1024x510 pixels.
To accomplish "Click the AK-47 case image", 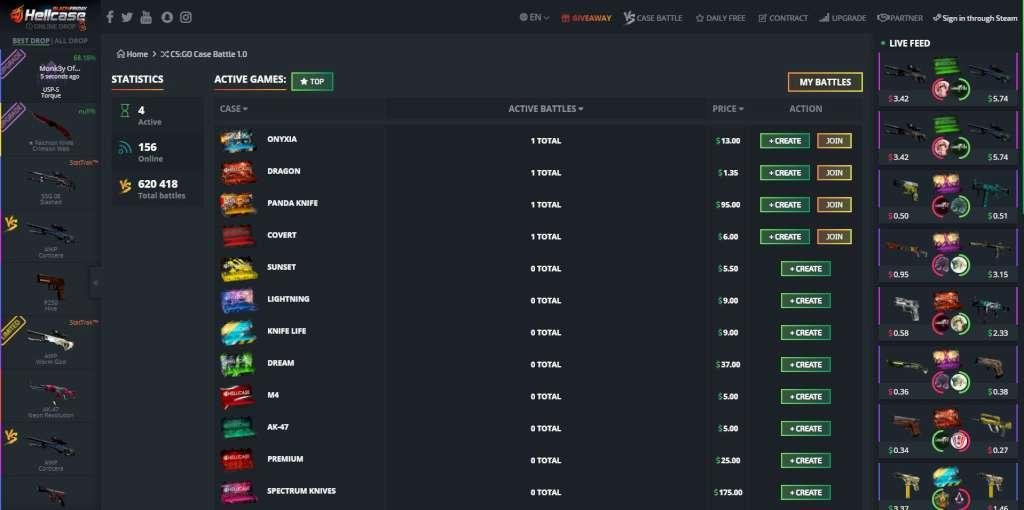I will tap(238, 428).
